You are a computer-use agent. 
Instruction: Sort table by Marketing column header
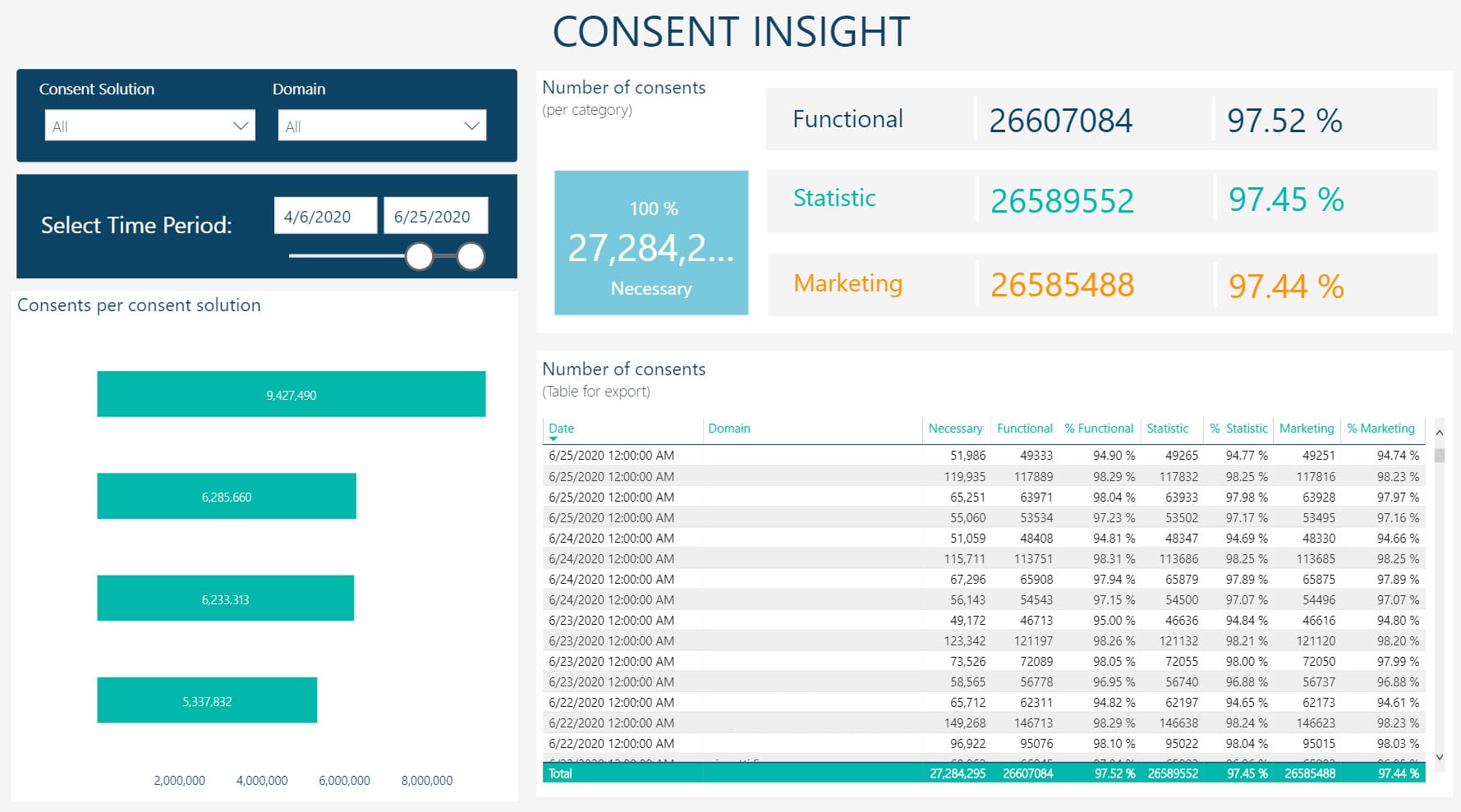(x=1307, y=428)
